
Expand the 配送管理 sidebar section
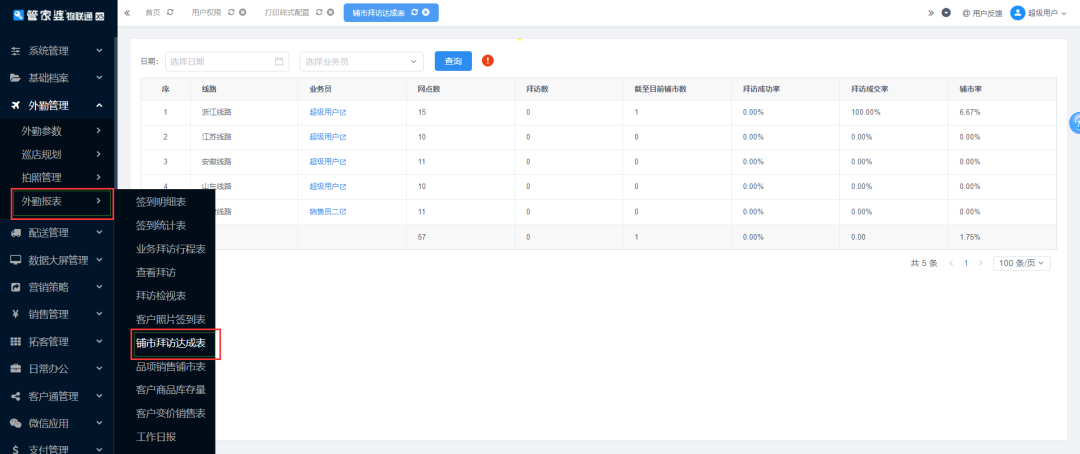point(56,233)
